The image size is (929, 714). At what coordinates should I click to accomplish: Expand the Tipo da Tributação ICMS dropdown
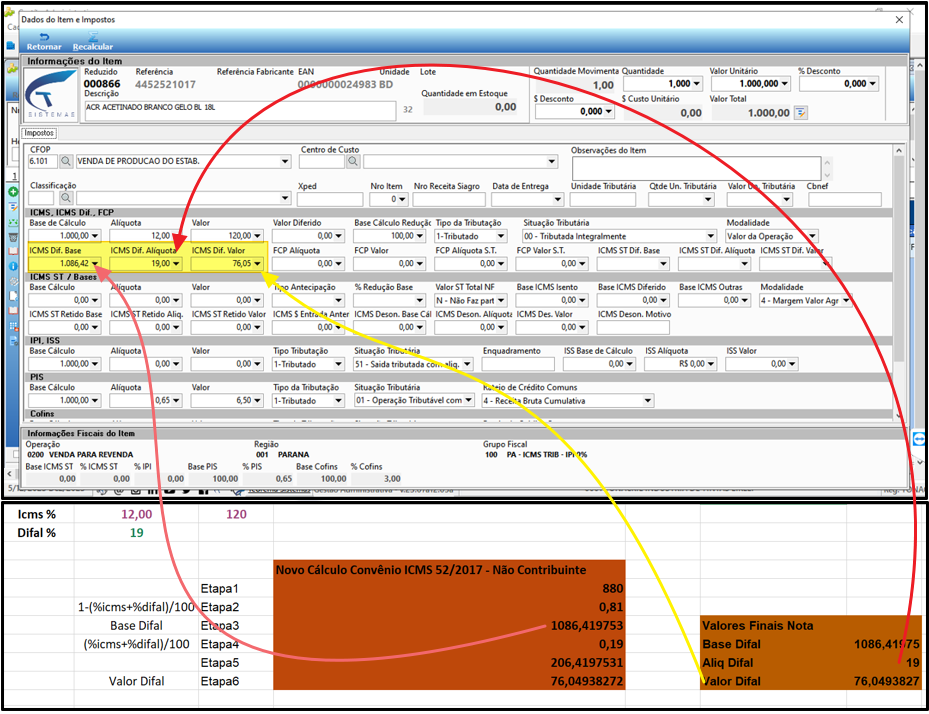point(501,236)
